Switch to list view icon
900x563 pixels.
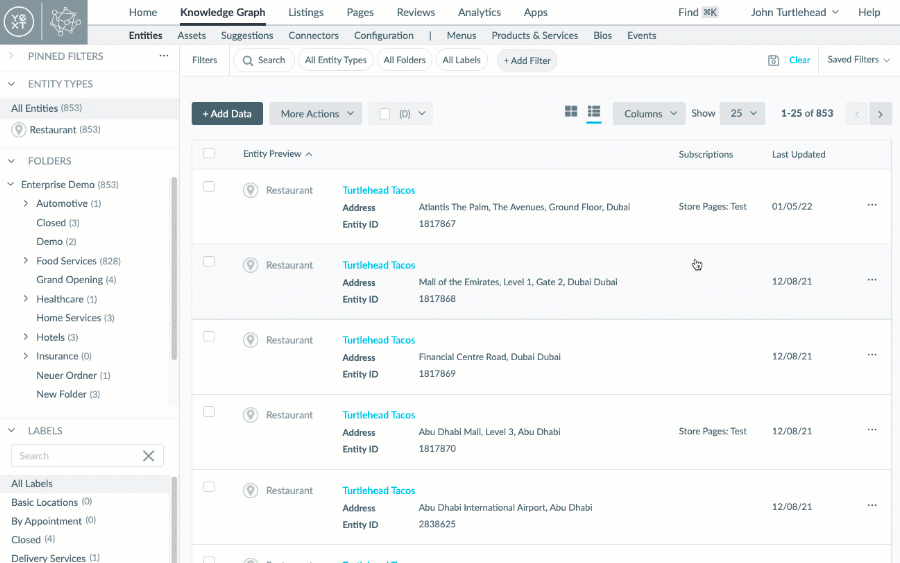593,111
